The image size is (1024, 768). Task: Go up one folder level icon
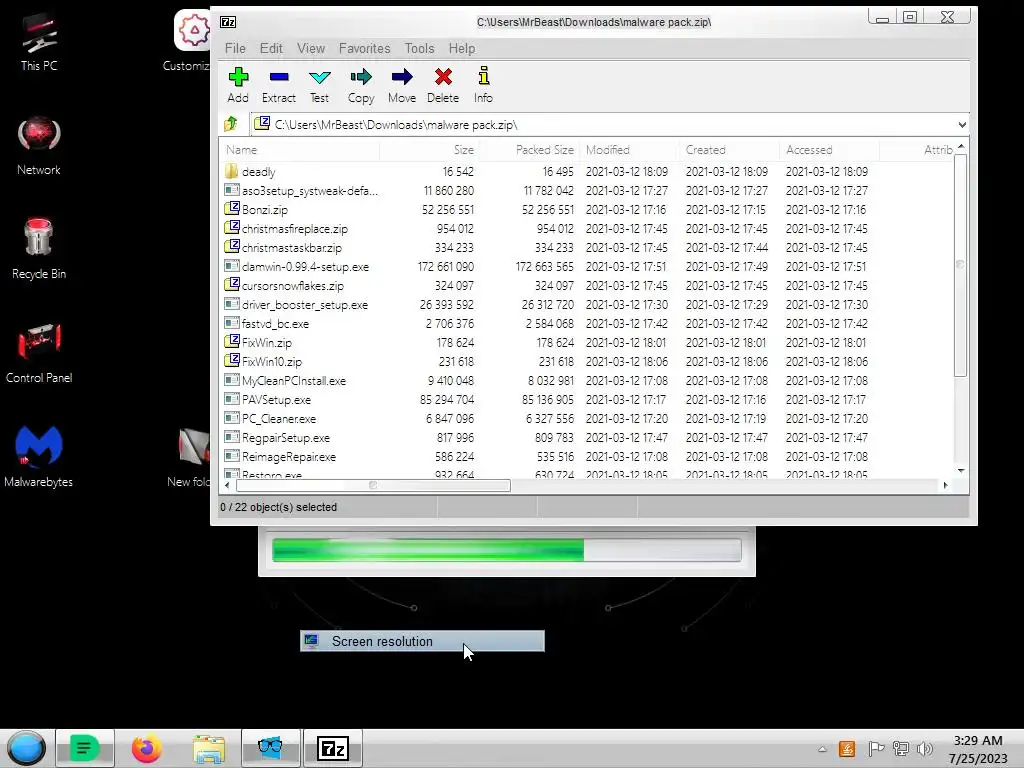tap(231, 124)
